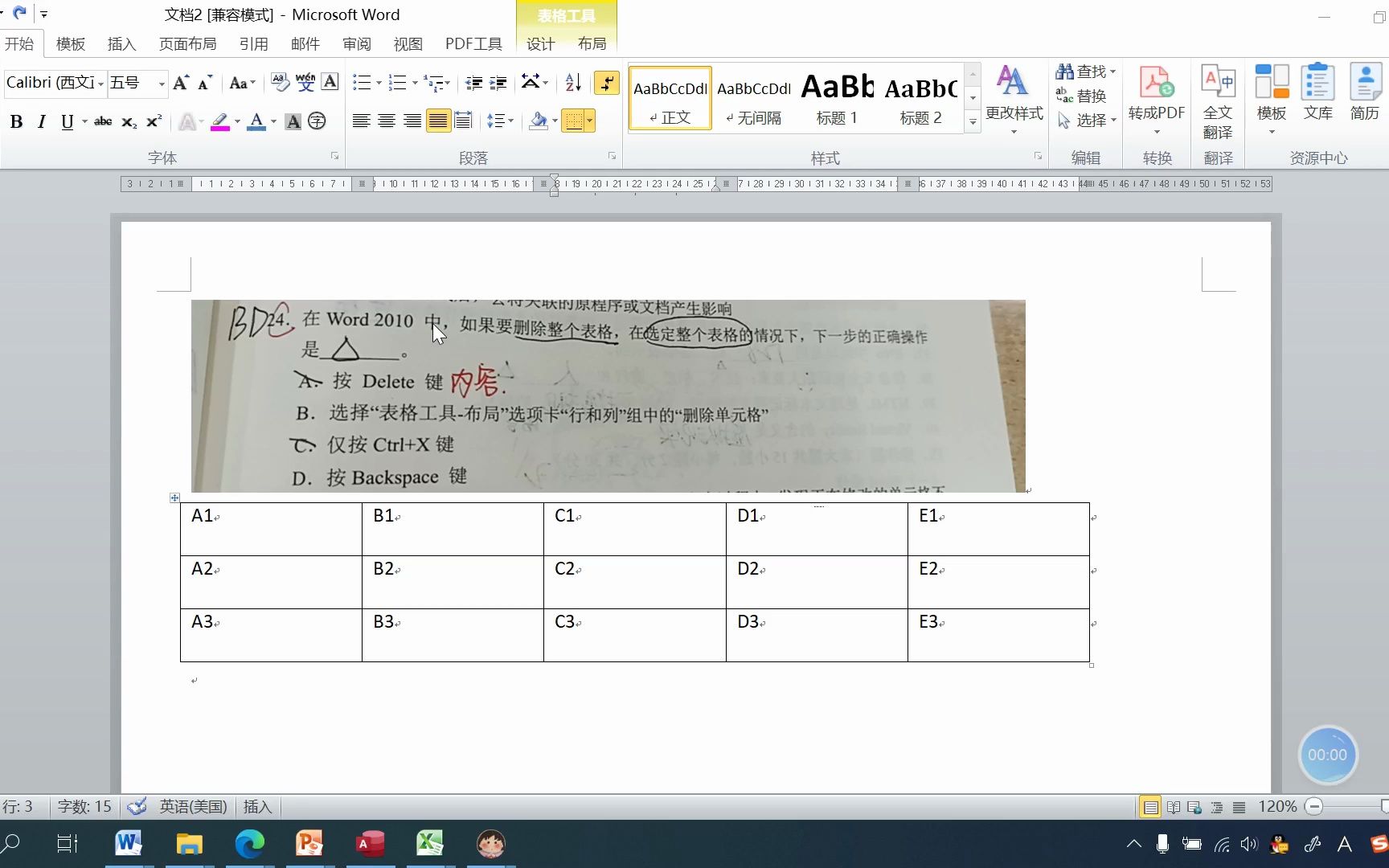Click the distributed alignment icon

[x=463, y=121]
